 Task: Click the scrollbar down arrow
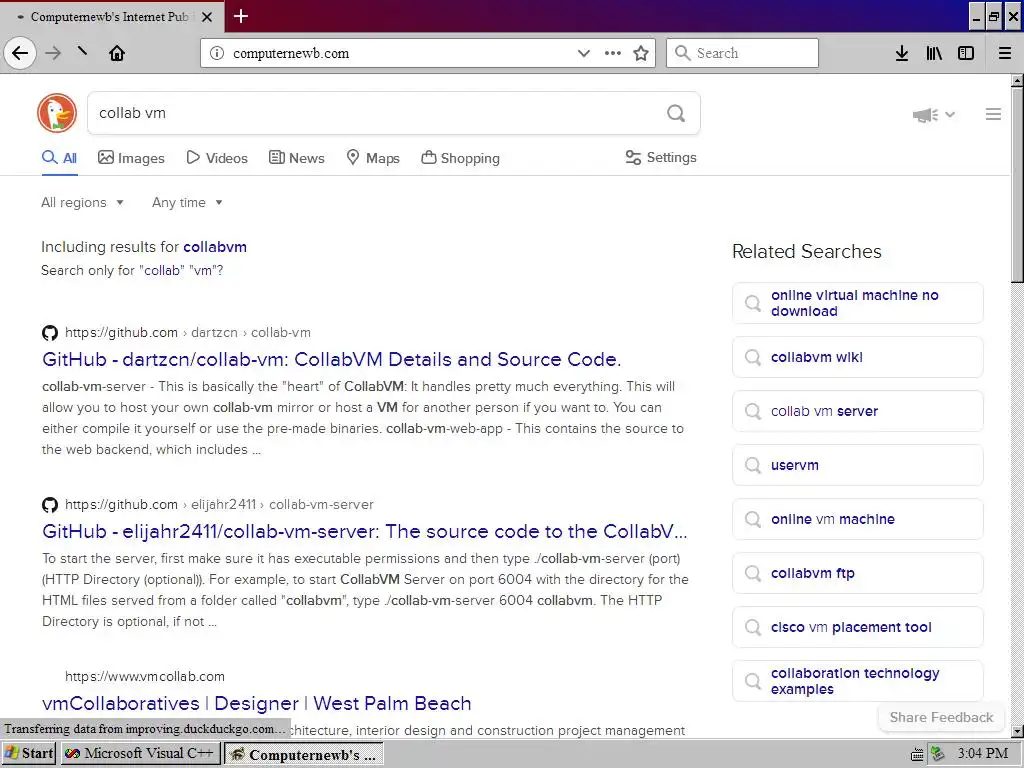point(1017,731)
